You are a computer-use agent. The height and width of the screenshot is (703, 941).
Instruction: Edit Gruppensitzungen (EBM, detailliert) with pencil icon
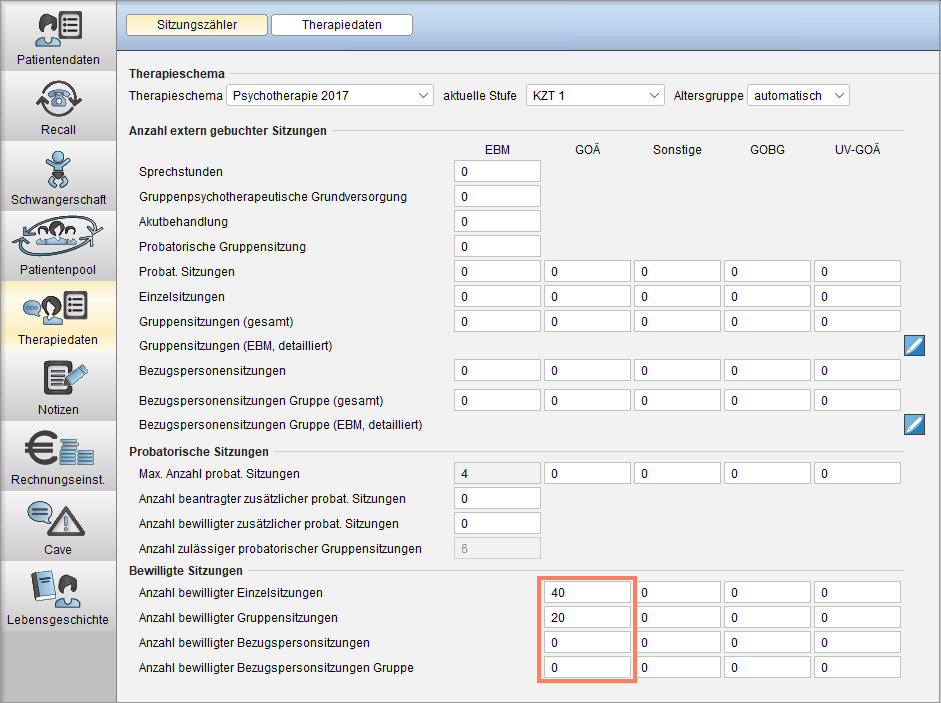click(x=914, y=346)
